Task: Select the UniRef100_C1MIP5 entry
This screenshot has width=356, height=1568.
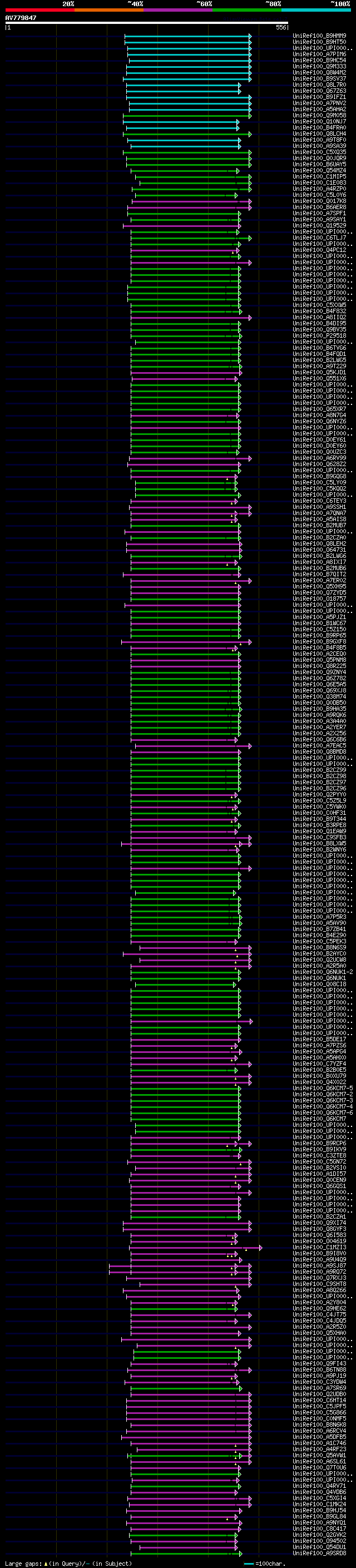Action: [319, 176]
